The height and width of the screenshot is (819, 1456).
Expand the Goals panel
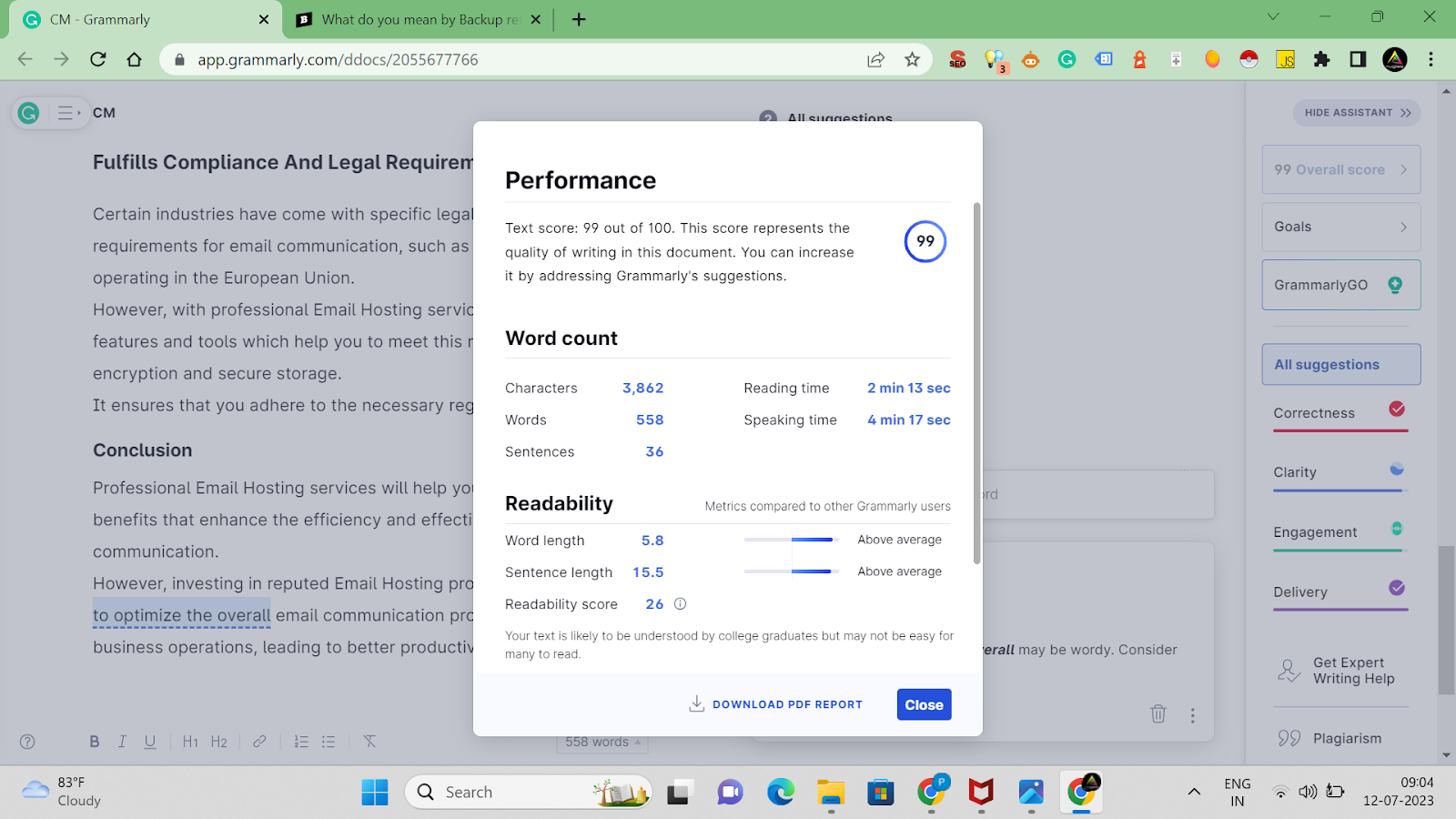coord(1341,227)
